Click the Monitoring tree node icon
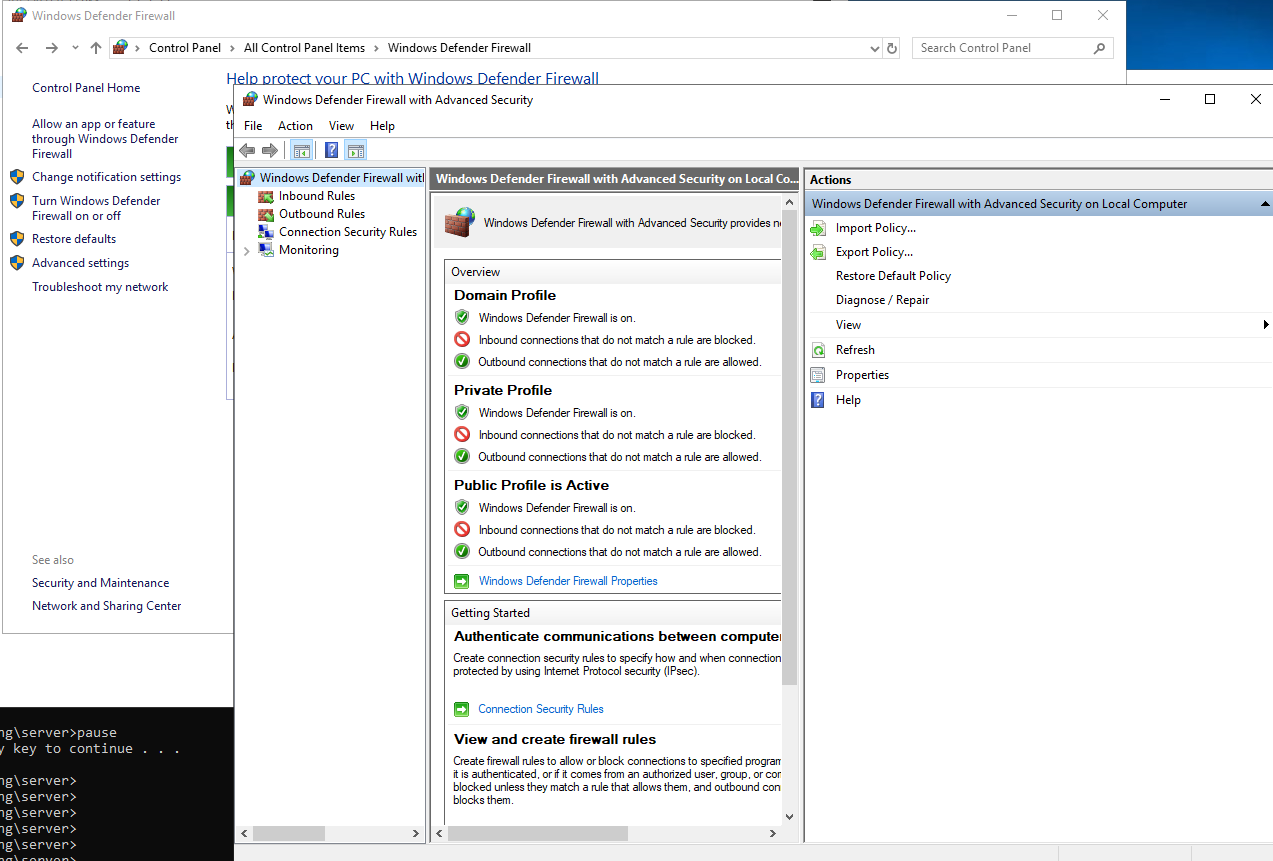Screen dimensions: 1273x861 (x=266, y=250)
